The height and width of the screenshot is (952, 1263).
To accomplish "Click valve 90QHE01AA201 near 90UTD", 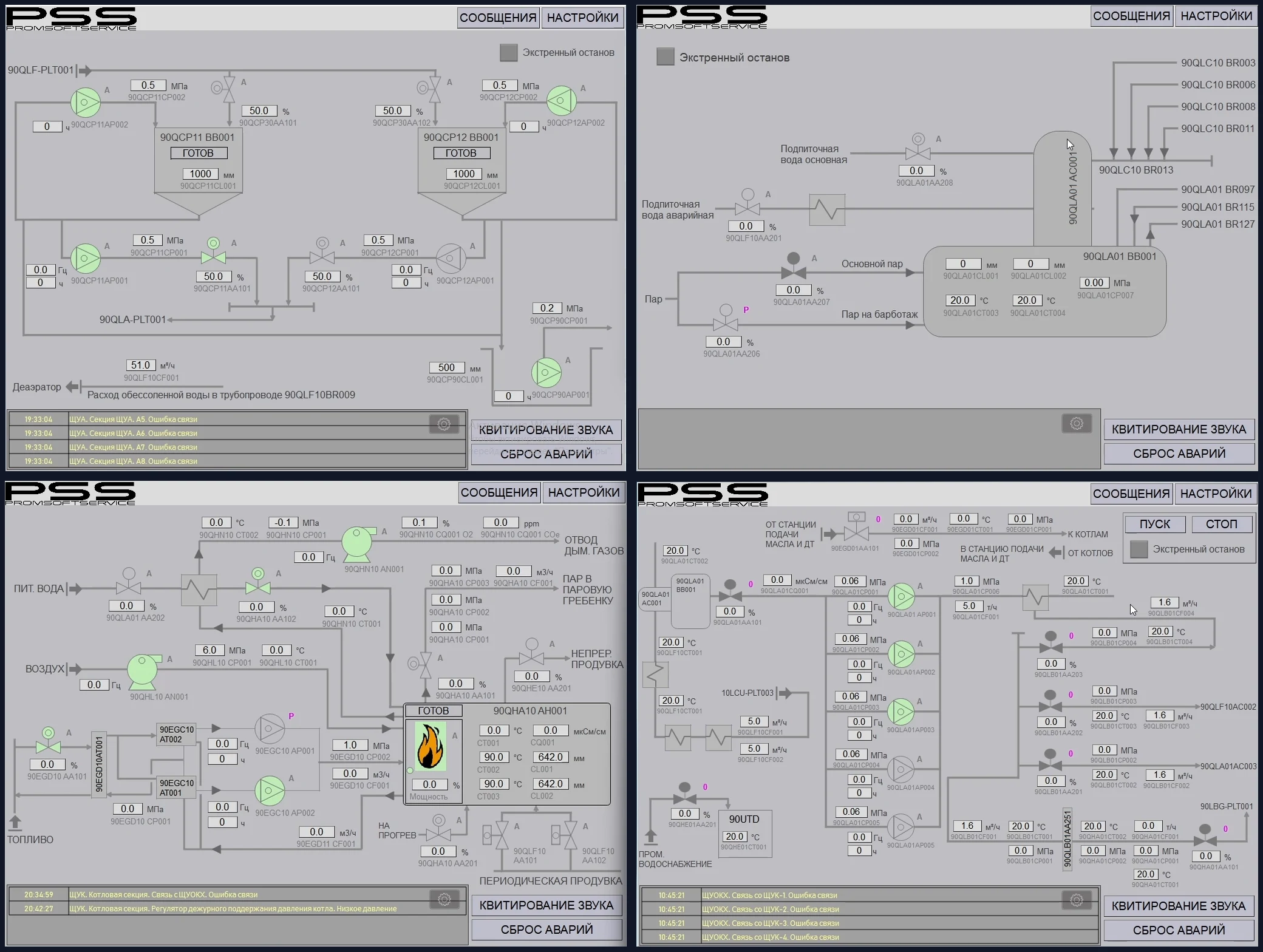I will click(685, 794).
